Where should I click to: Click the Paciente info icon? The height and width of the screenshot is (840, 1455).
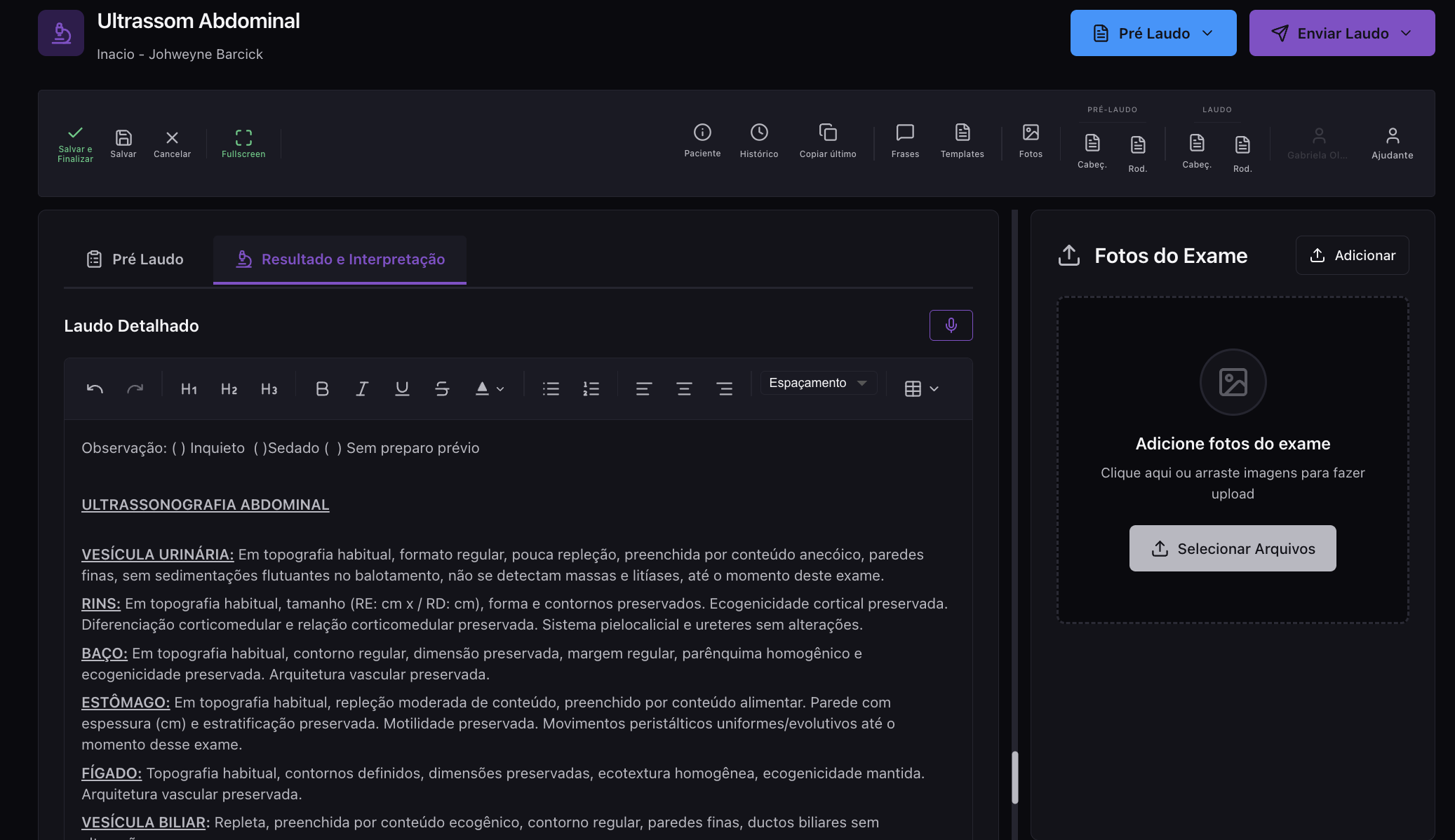[x=702, y=140]
